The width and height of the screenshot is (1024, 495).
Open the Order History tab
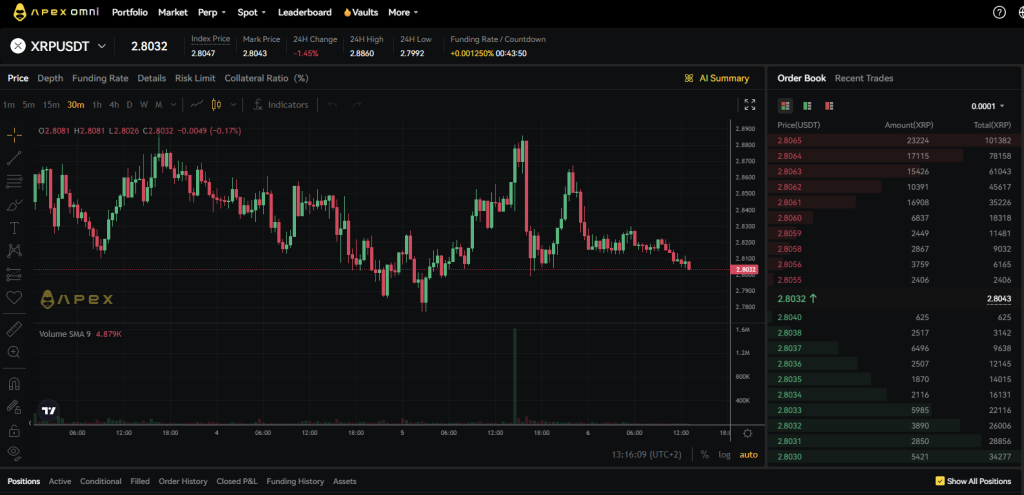[x=183, y=481]
